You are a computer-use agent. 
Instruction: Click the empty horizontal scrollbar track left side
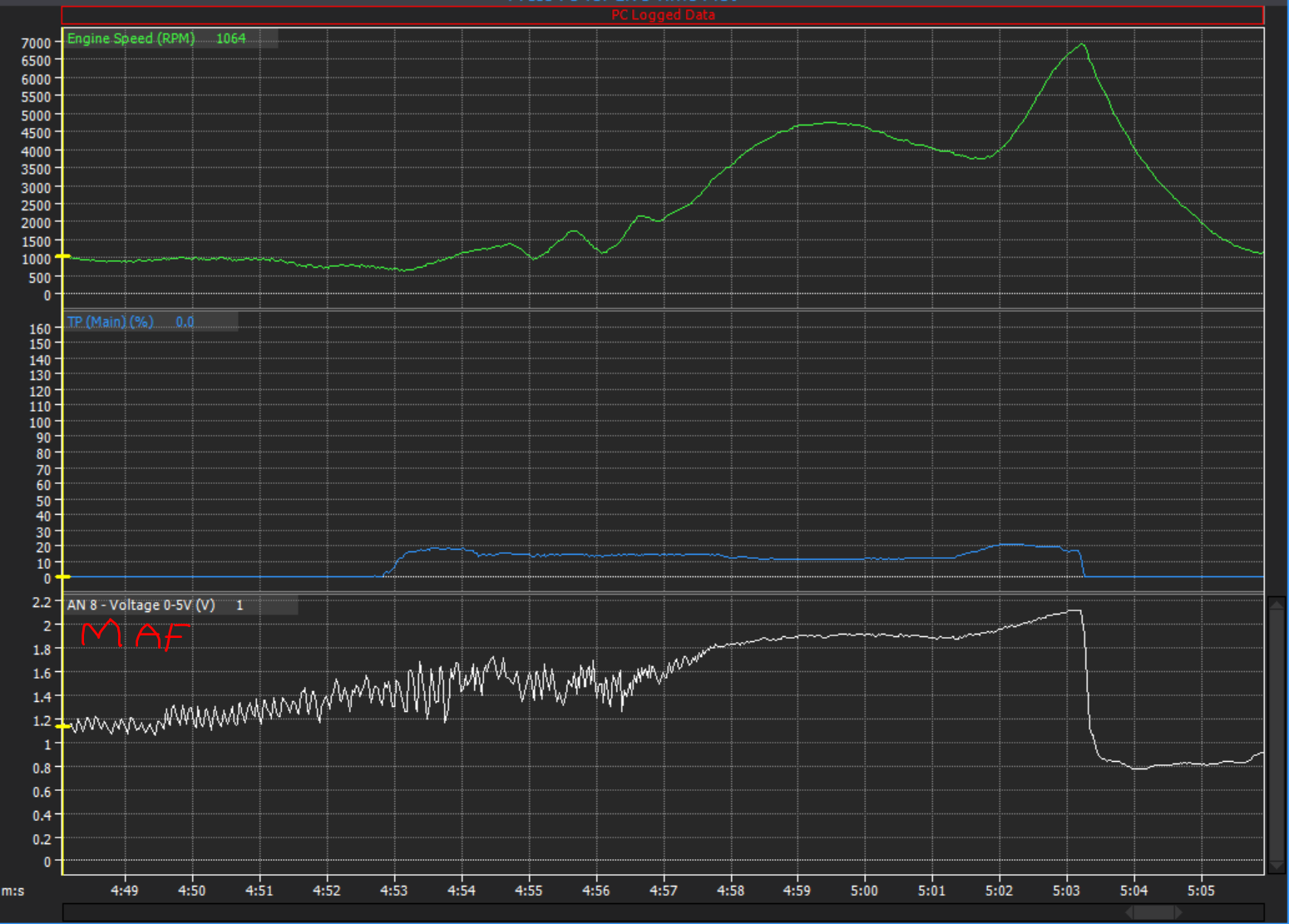click(x=499, y=912)
